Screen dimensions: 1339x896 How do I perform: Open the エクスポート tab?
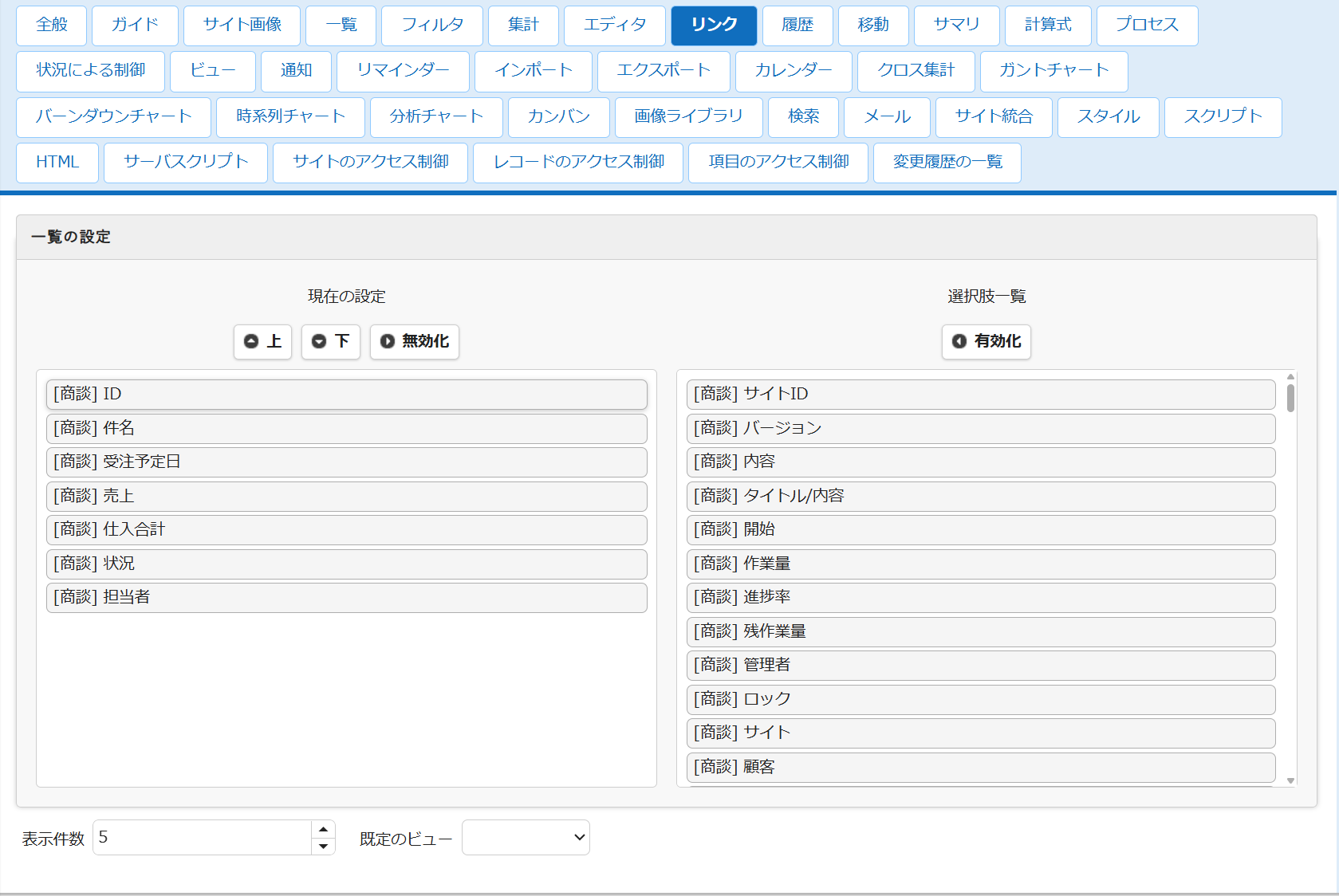coord(664,71)
